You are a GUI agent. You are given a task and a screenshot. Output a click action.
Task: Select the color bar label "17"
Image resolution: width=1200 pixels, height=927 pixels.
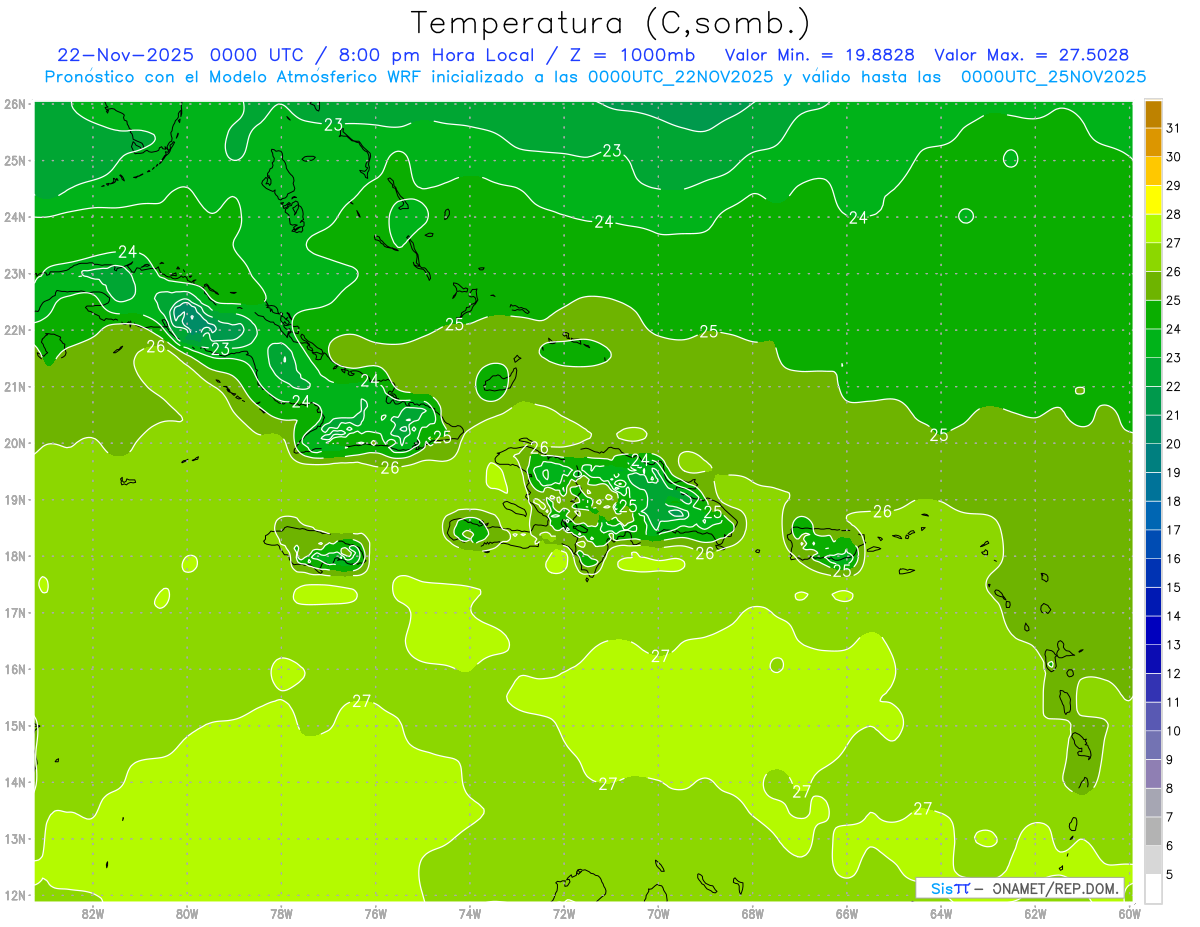(x=1174, y=530)
